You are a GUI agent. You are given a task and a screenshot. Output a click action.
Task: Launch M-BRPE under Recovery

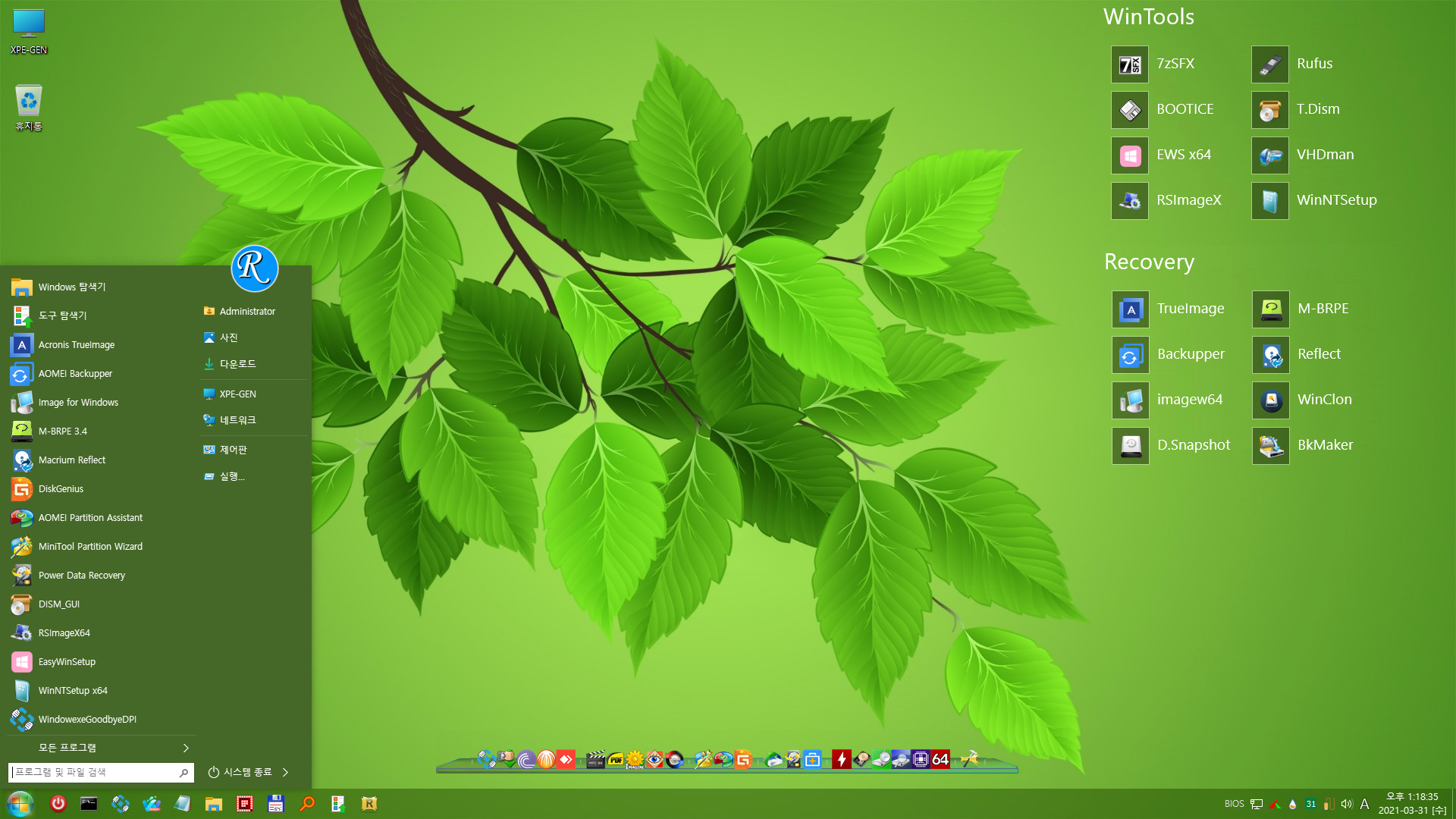pos(1271,309)
